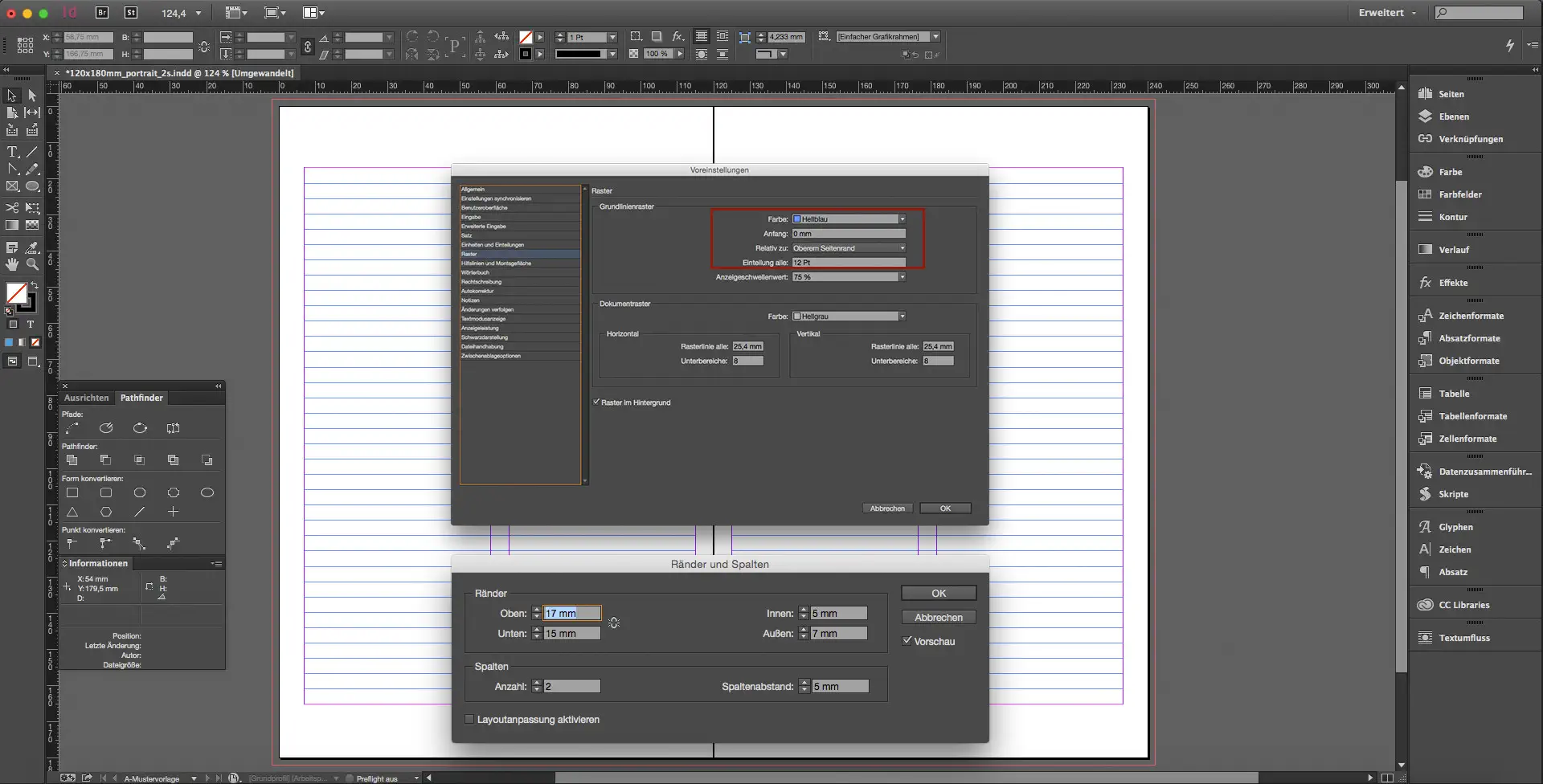Open the Farbfelder panel
Image resolution: width=1543 pixels, height=784 pixels.
point(1459,194)
